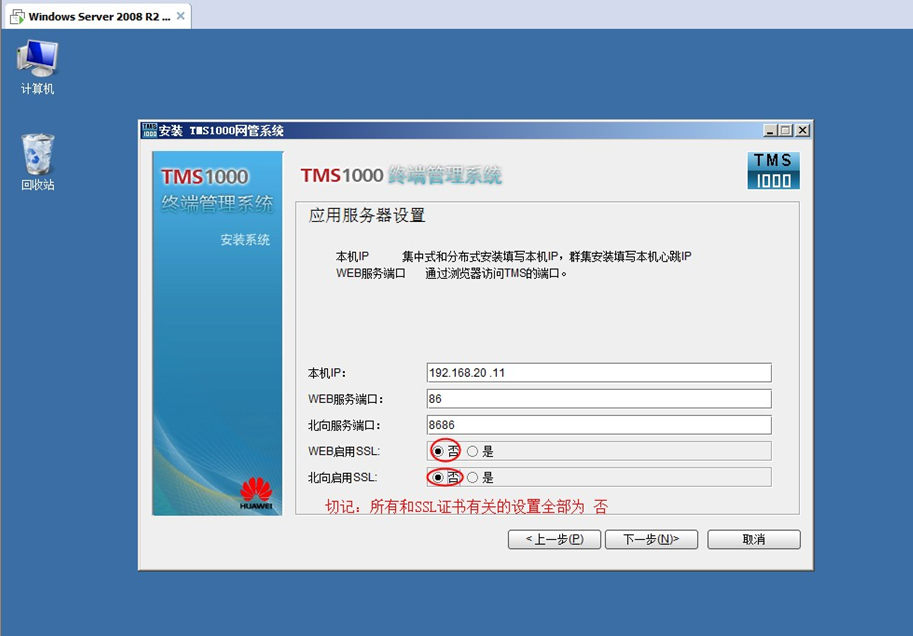Go back with the 上一步(P) button
Viewport: 913px width, 636px height.
click(554, 539)
